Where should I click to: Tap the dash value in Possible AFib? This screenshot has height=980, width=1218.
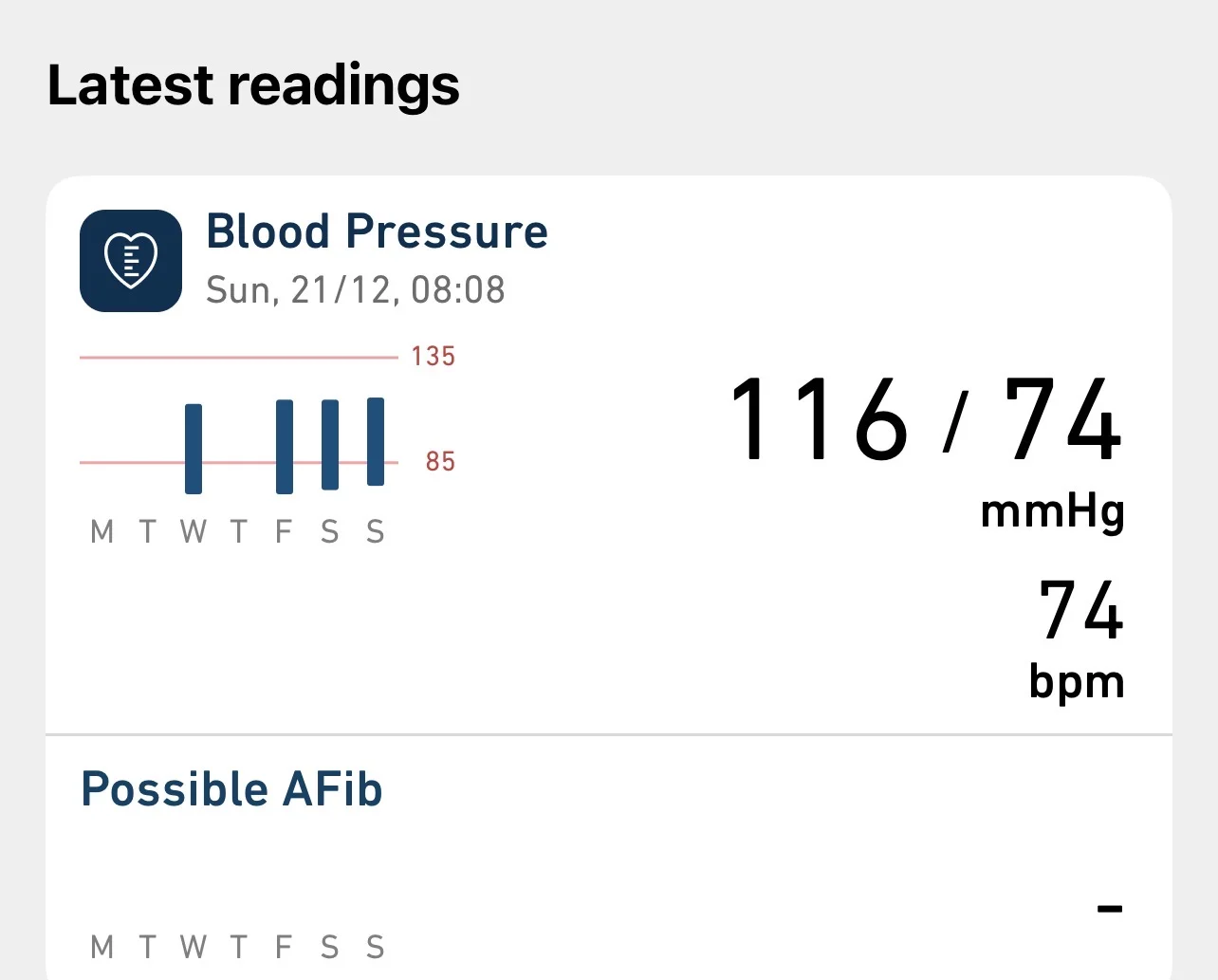1109,909
